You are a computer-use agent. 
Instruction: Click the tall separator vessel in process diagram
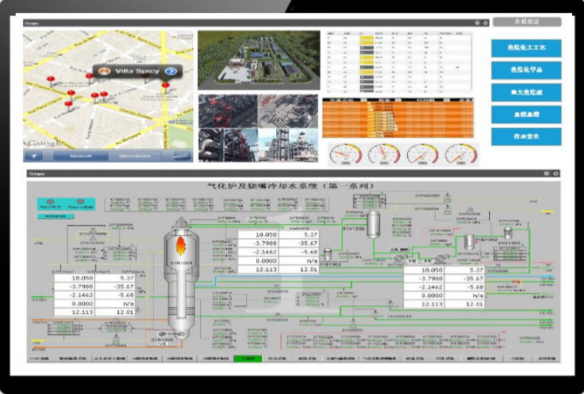point(373,224)
